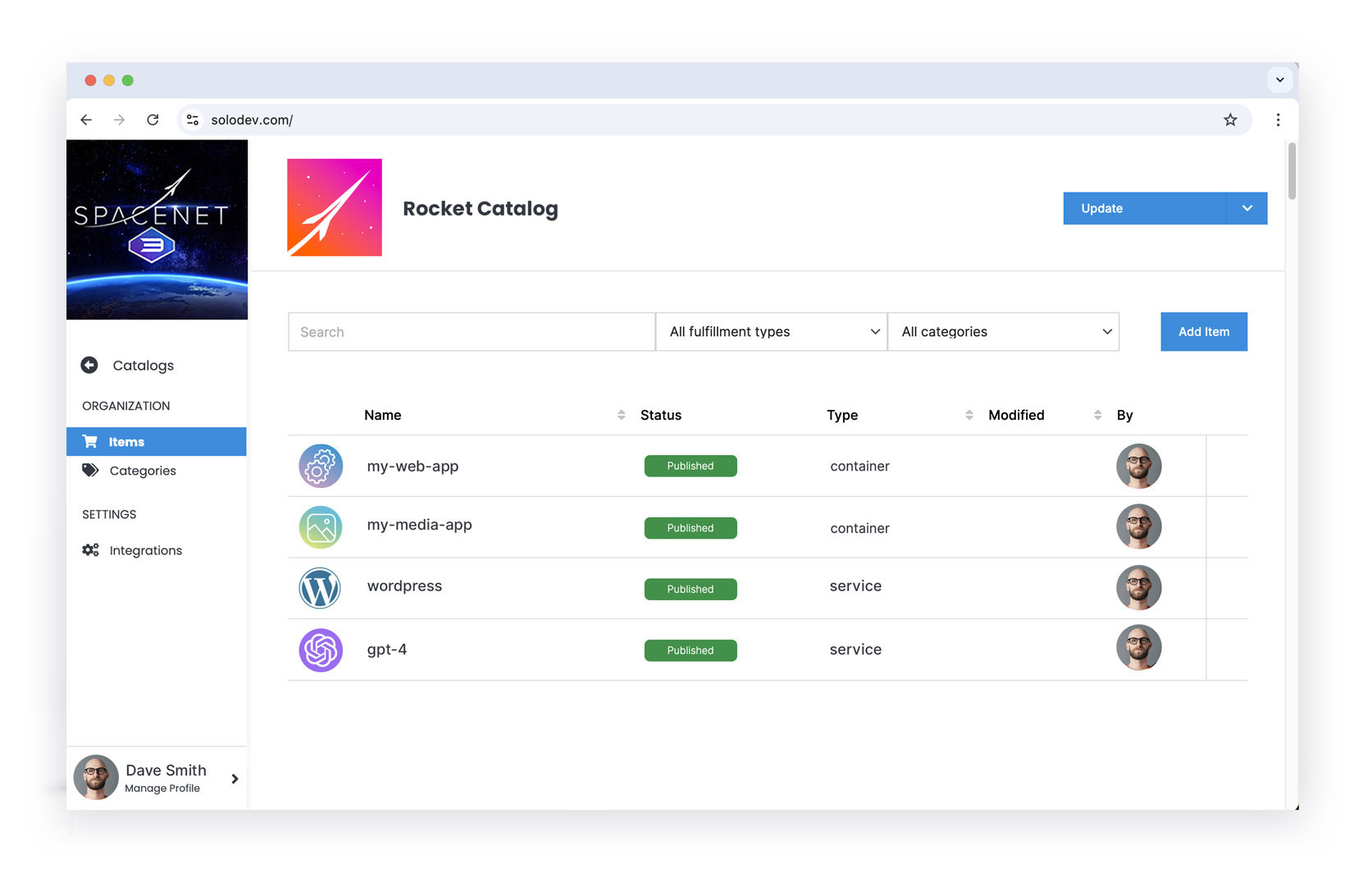This screenshot has height=883, width=1372.
Task: Click the Search input field
Action: [x=471, y=332]
